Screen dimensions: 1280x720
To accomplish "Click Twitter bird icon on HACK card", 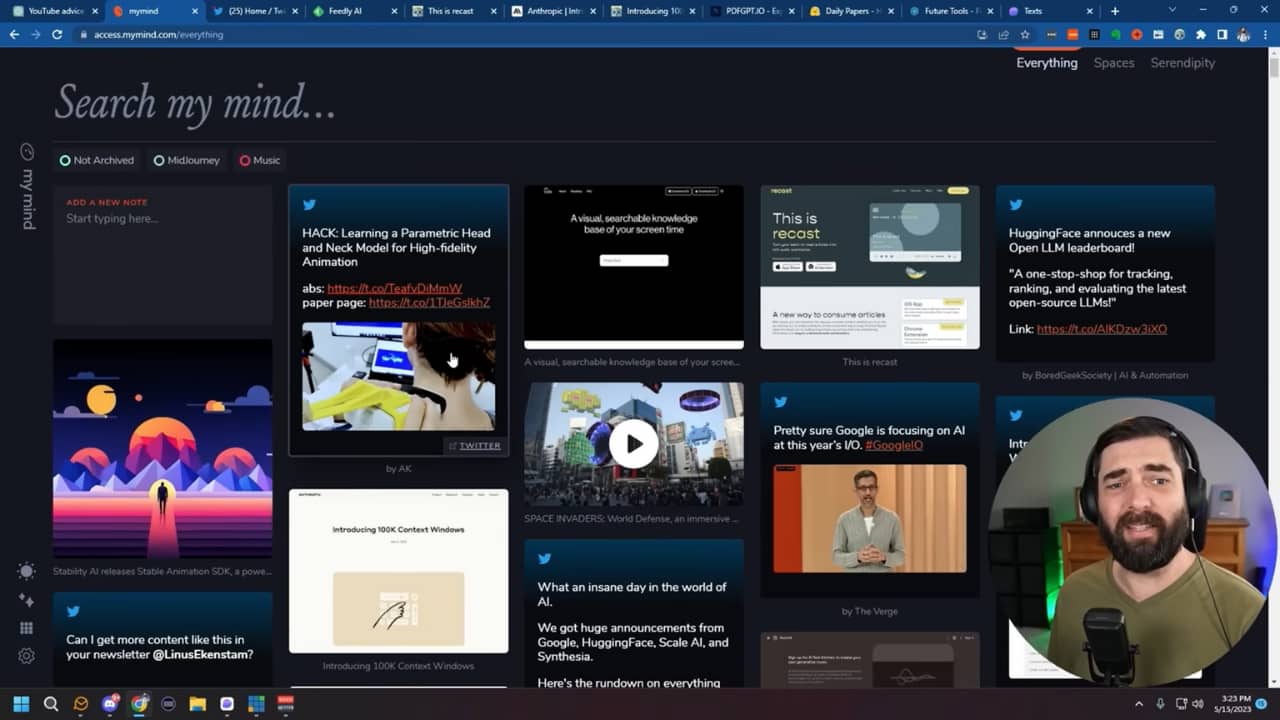I will click(310, 205).
